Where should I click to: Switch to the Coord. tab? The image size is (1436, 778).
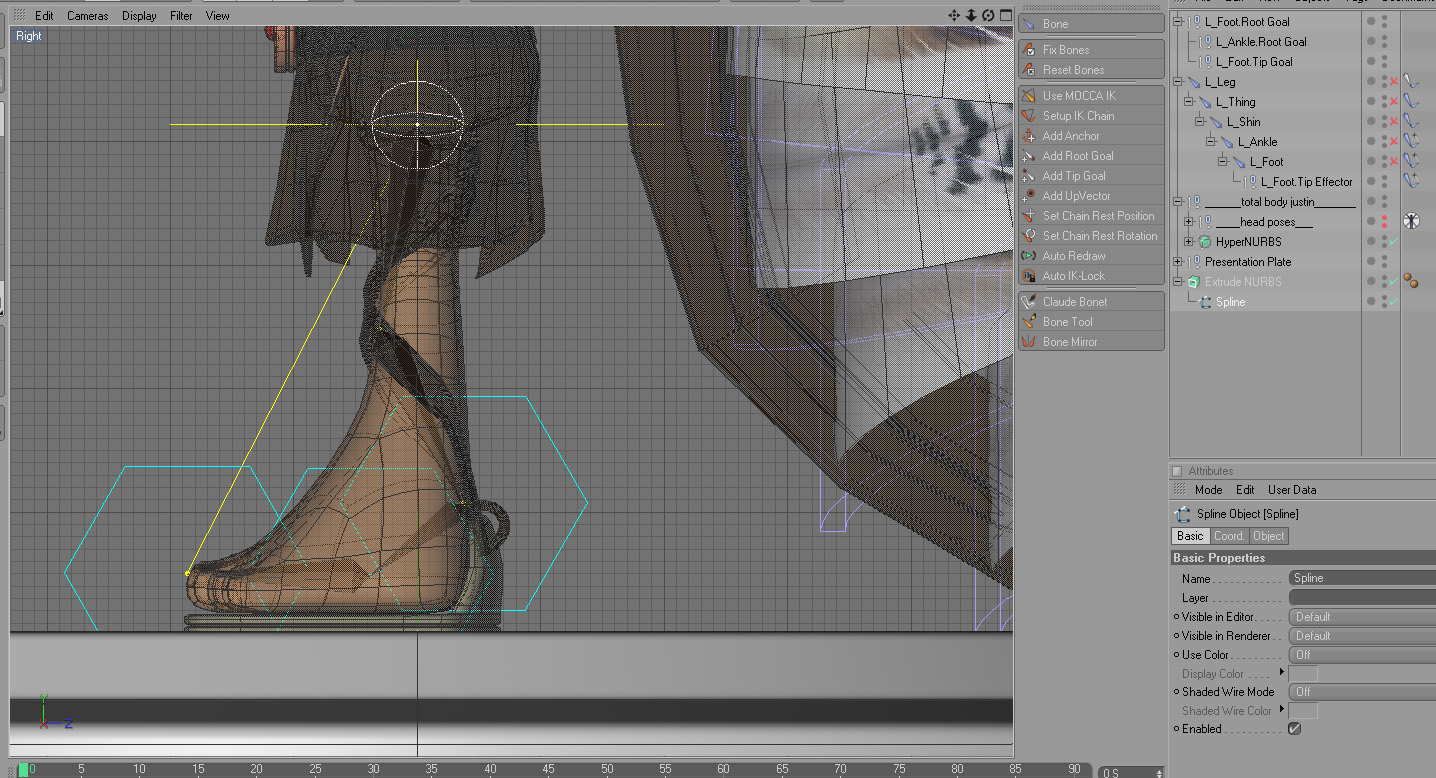click(x=1229, y=536)
